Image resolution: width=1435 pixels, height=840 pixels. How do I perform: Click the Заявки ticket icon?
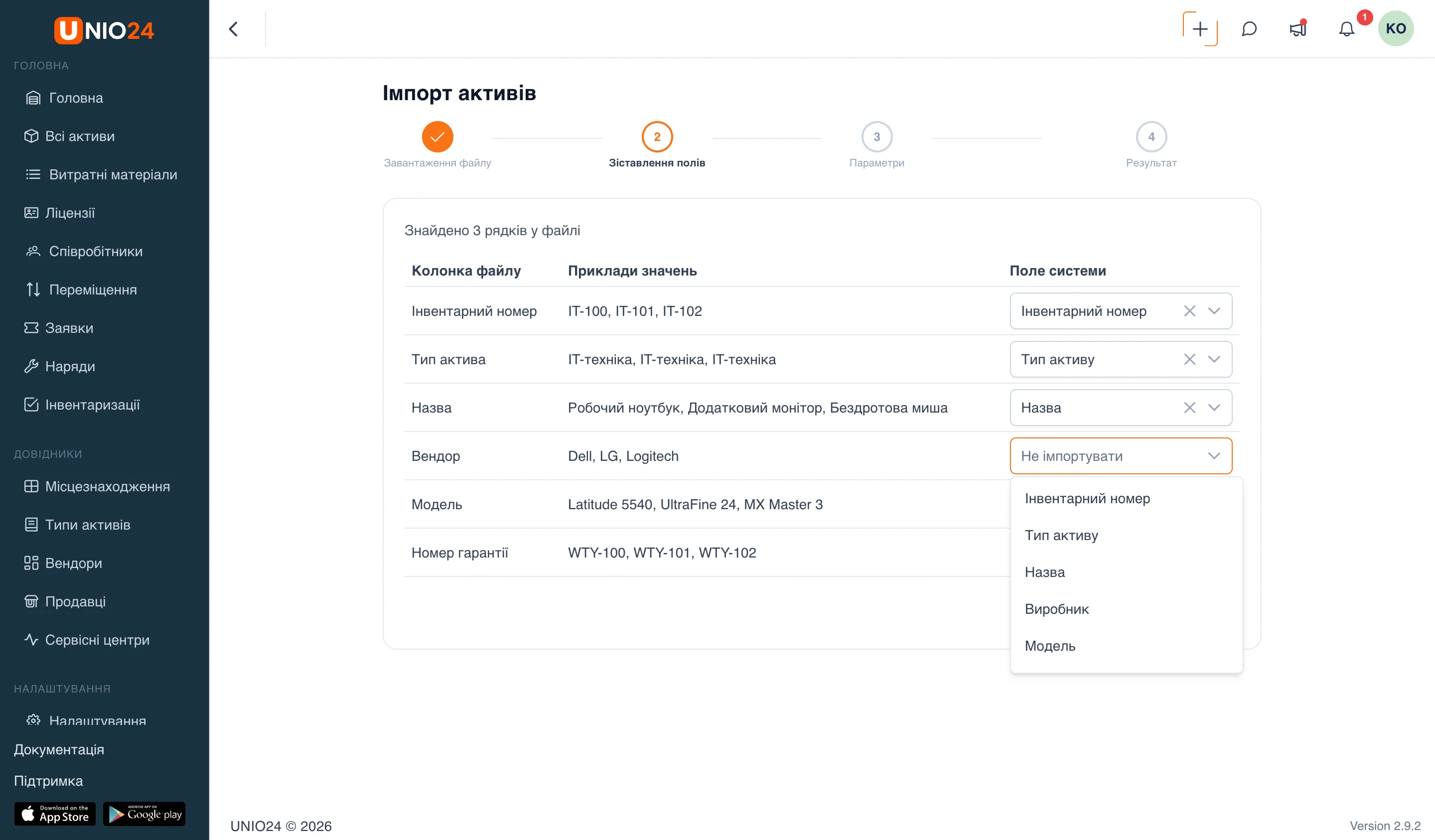point(31,328)
